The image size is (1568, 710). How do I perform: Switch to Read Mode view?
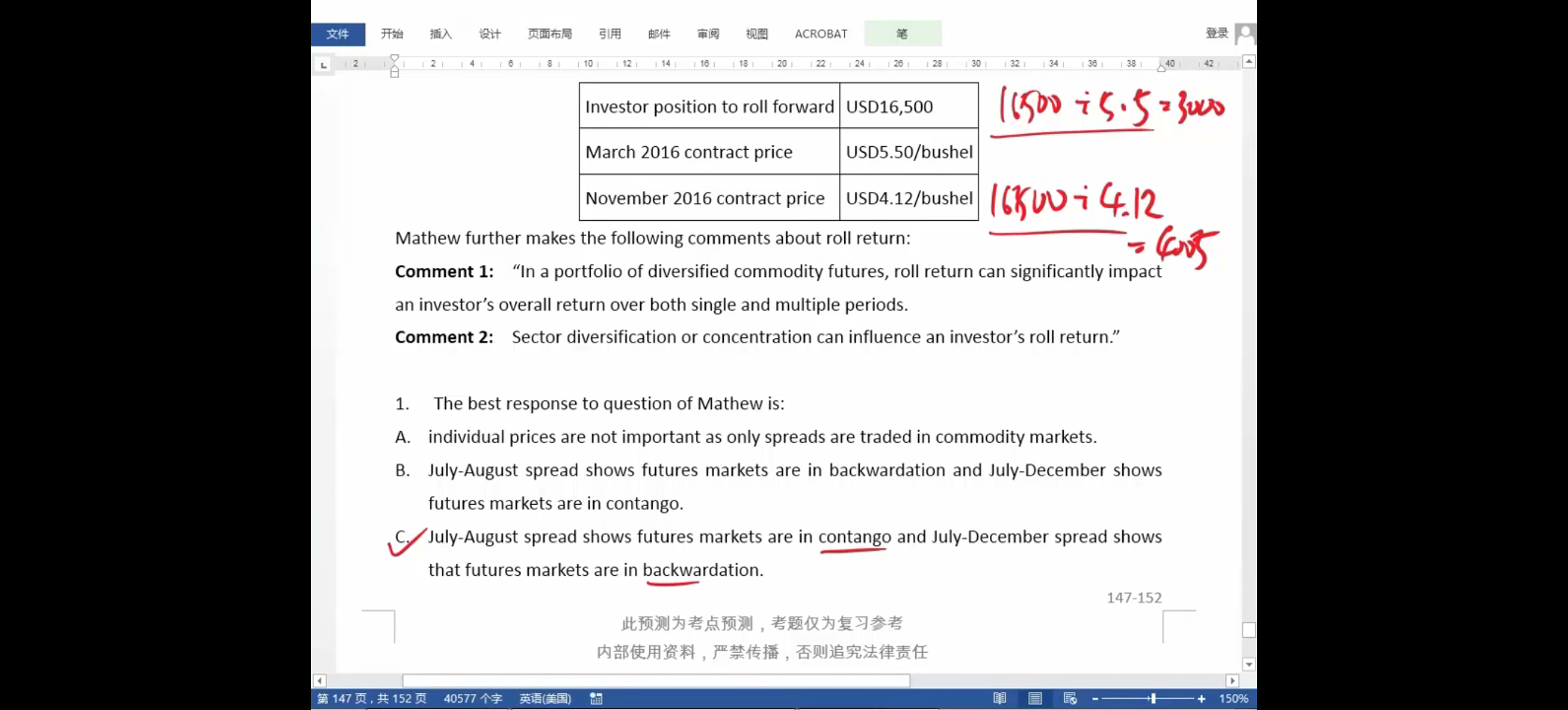[x=999, y=698]
